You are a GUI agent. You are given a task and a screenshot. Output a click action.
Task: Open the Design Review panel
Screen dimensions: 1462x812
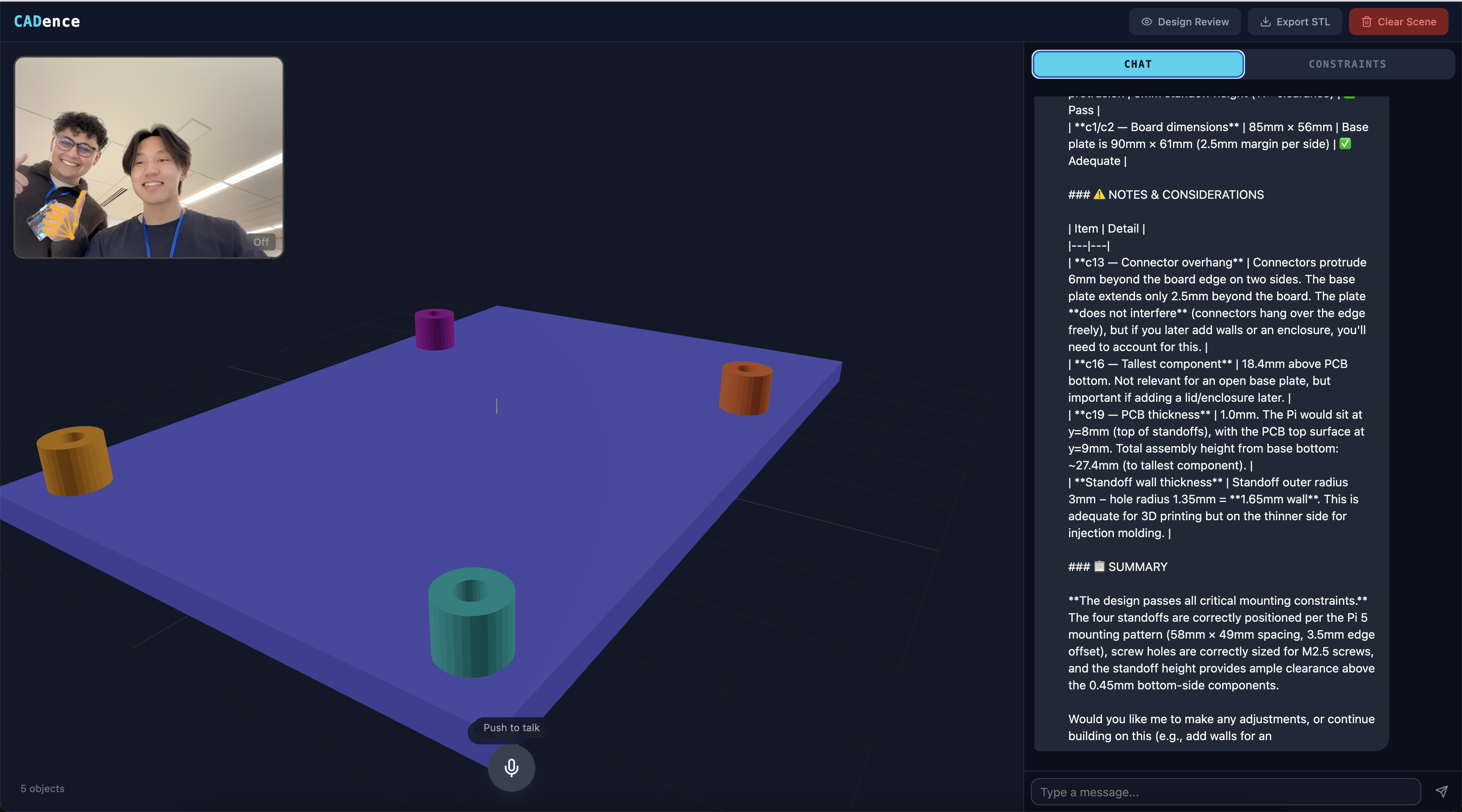(x=1193, y=22)
